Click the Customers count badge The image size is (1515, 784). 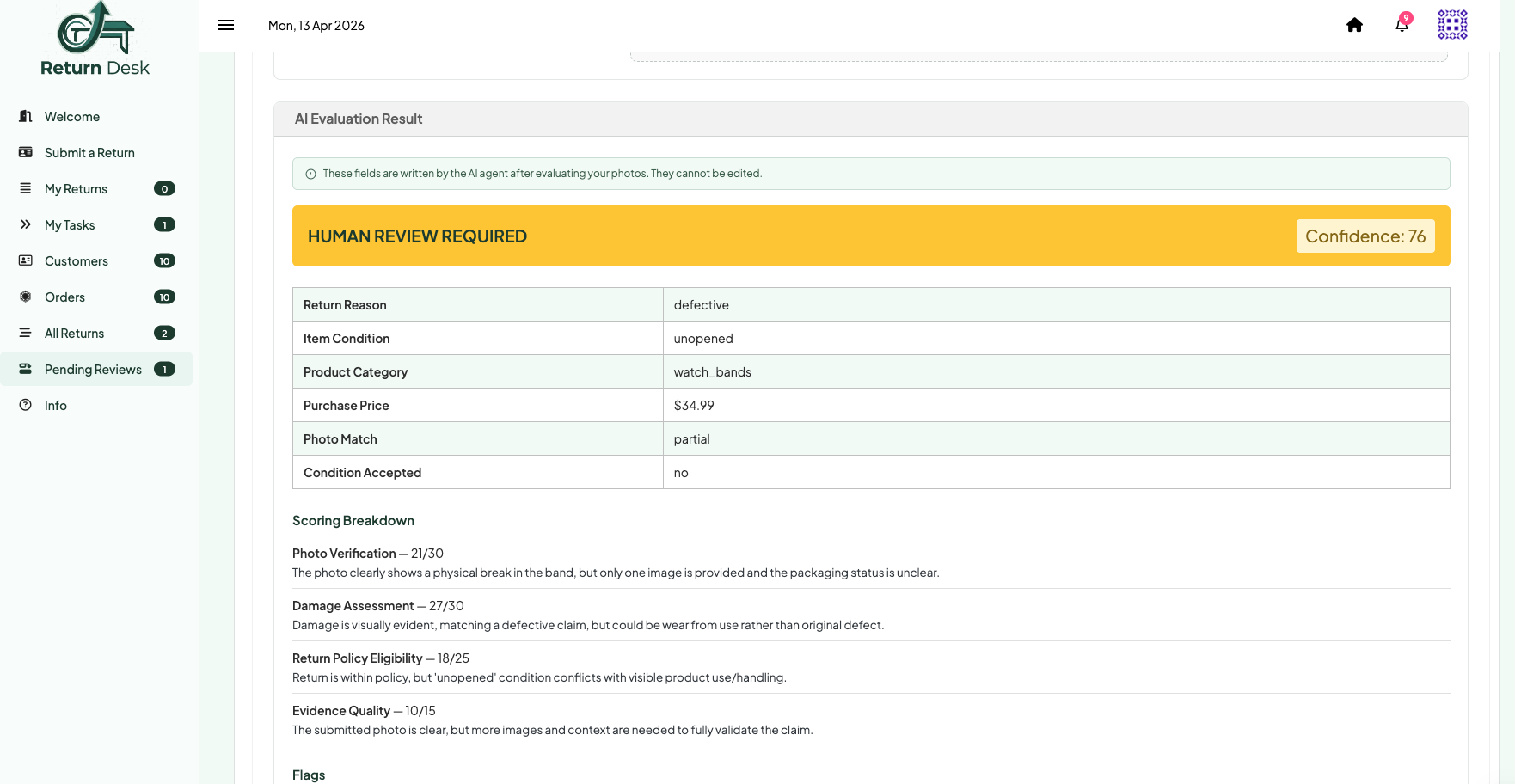pos(164,260)
